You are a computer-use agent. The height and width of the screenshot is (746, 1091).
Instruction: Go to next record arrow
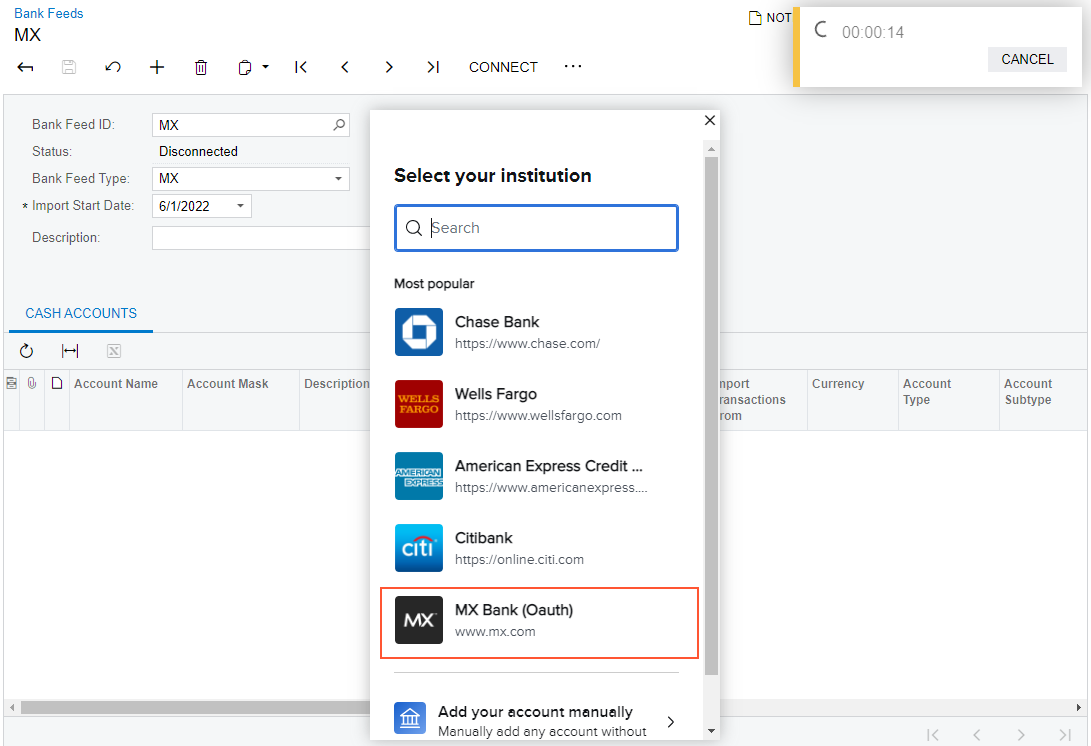[x=389, y=67]
